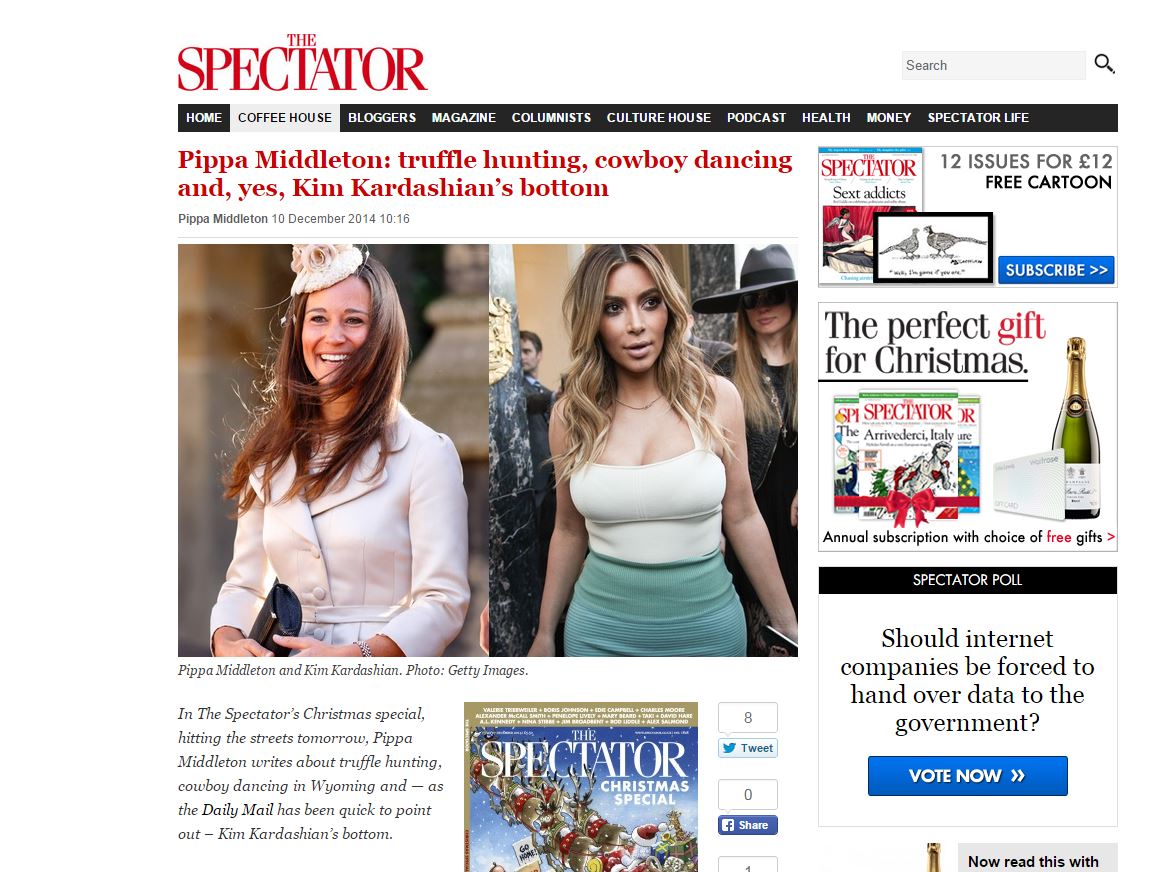Click the Facebook Share button
This screenshot has width=1158, height=872.
point(748,825)
